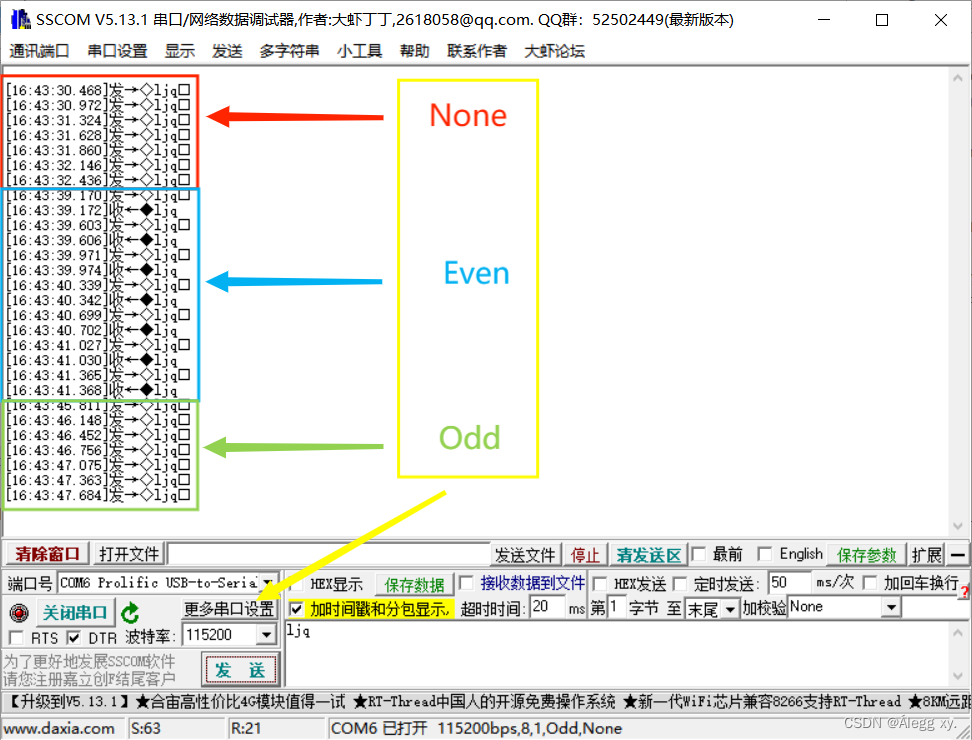Open 更多串口设置 more port settings
This screenshot has height=740, width=972.
pos(229,609)
